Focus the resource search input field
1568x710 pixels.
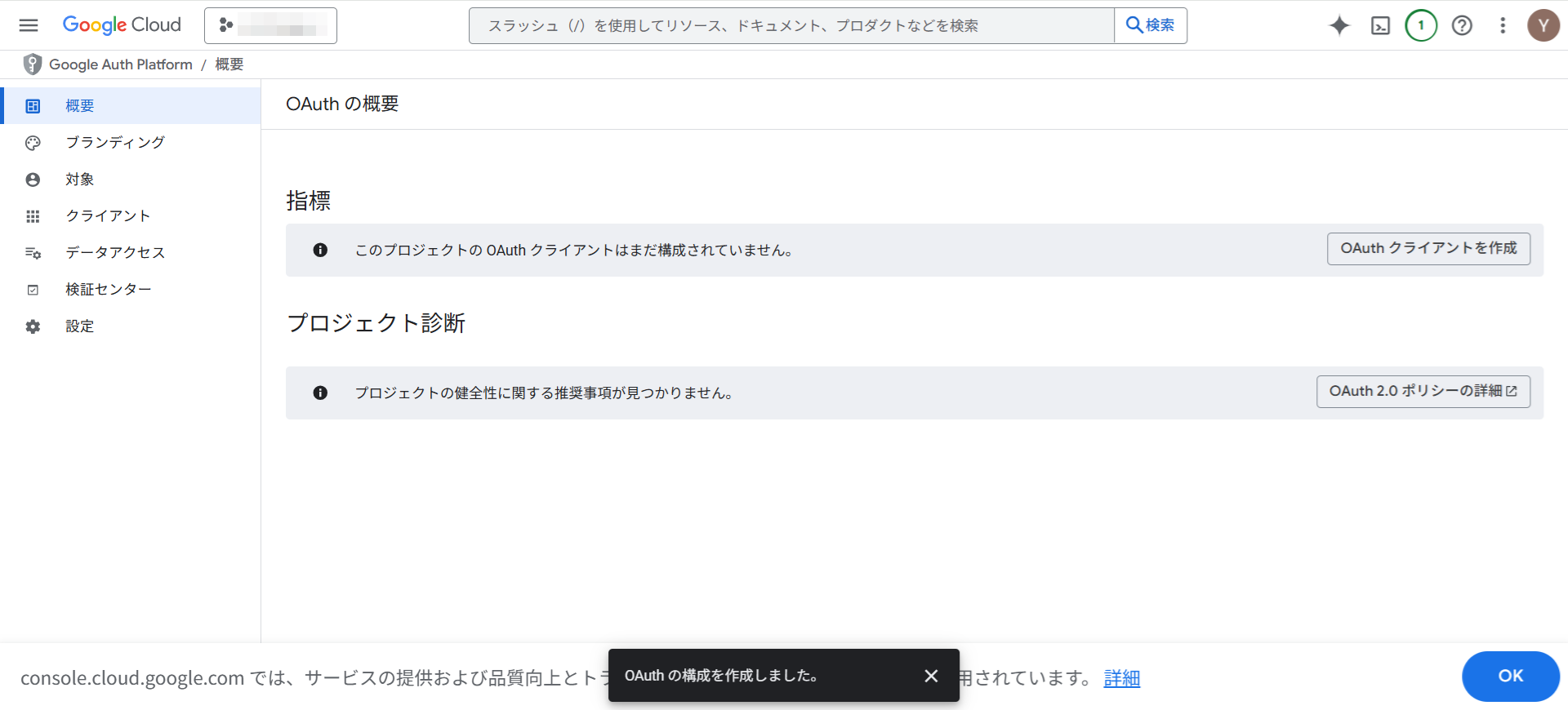(x=791, y=25)
